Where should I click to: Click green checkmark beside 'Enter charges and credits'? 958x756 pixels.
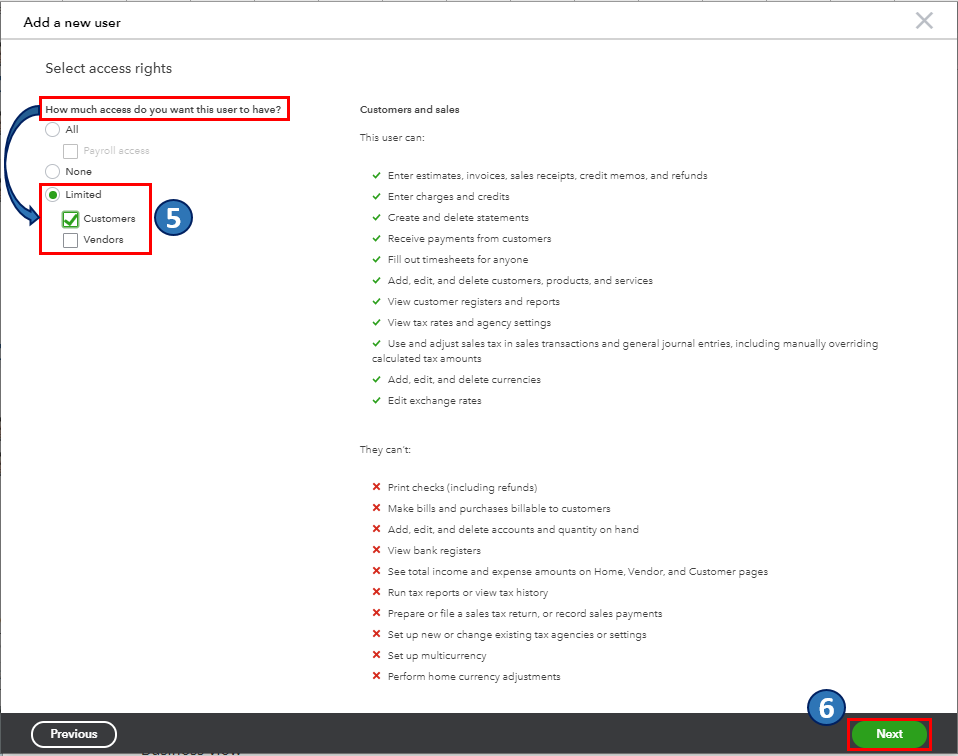[376, 196]
